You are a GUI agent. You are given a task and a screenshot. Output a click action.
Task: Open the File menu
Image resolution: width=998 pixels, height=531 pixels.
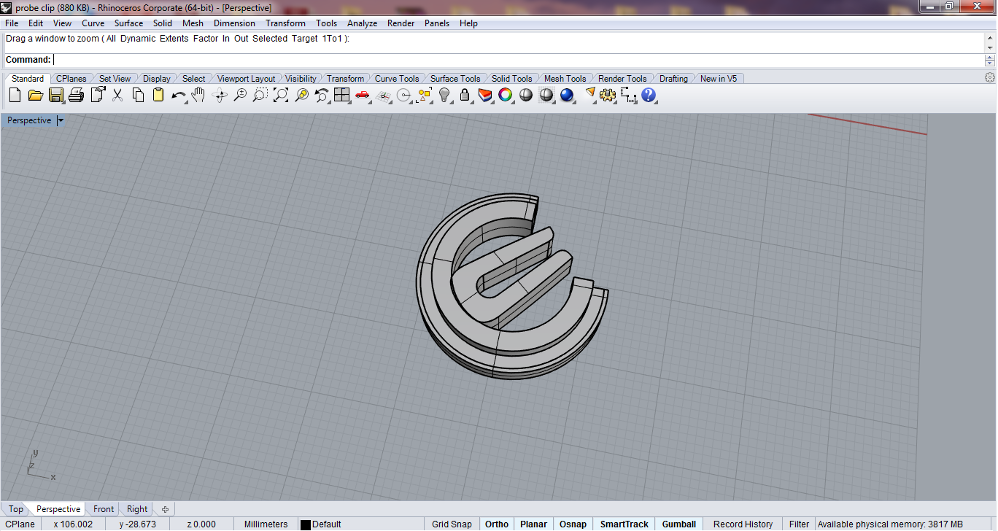click(11, 23)
